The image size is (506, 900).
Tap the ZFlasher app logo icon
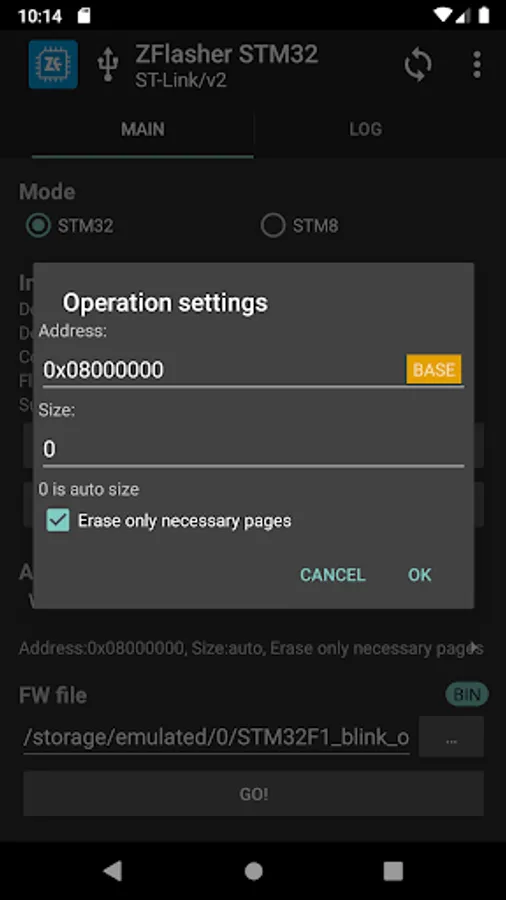[x=53, y=64]
